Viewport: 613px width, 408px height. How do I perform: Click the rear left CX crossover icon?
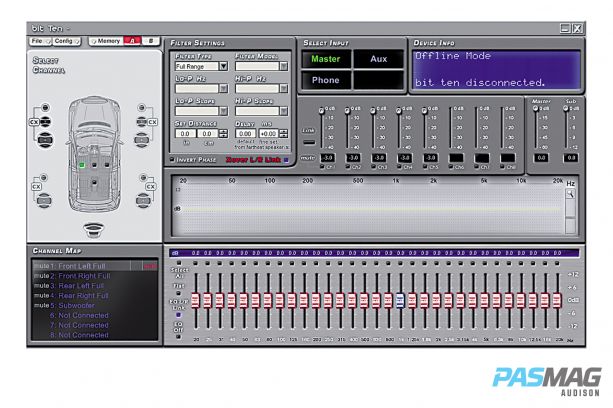36,186
